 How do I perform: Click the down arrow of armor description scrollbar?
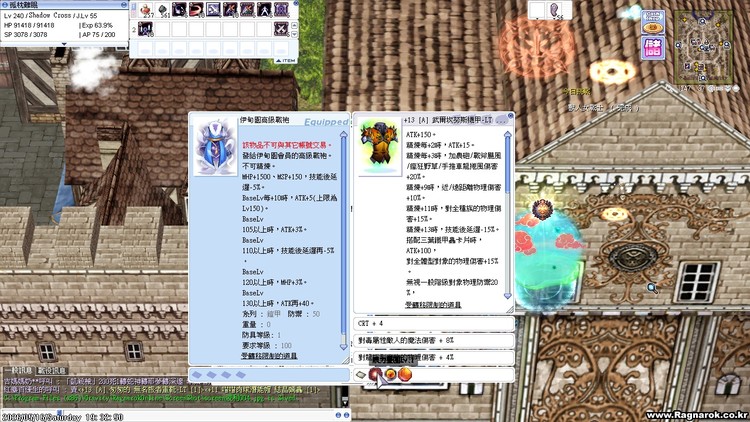(x=507, y=296)
